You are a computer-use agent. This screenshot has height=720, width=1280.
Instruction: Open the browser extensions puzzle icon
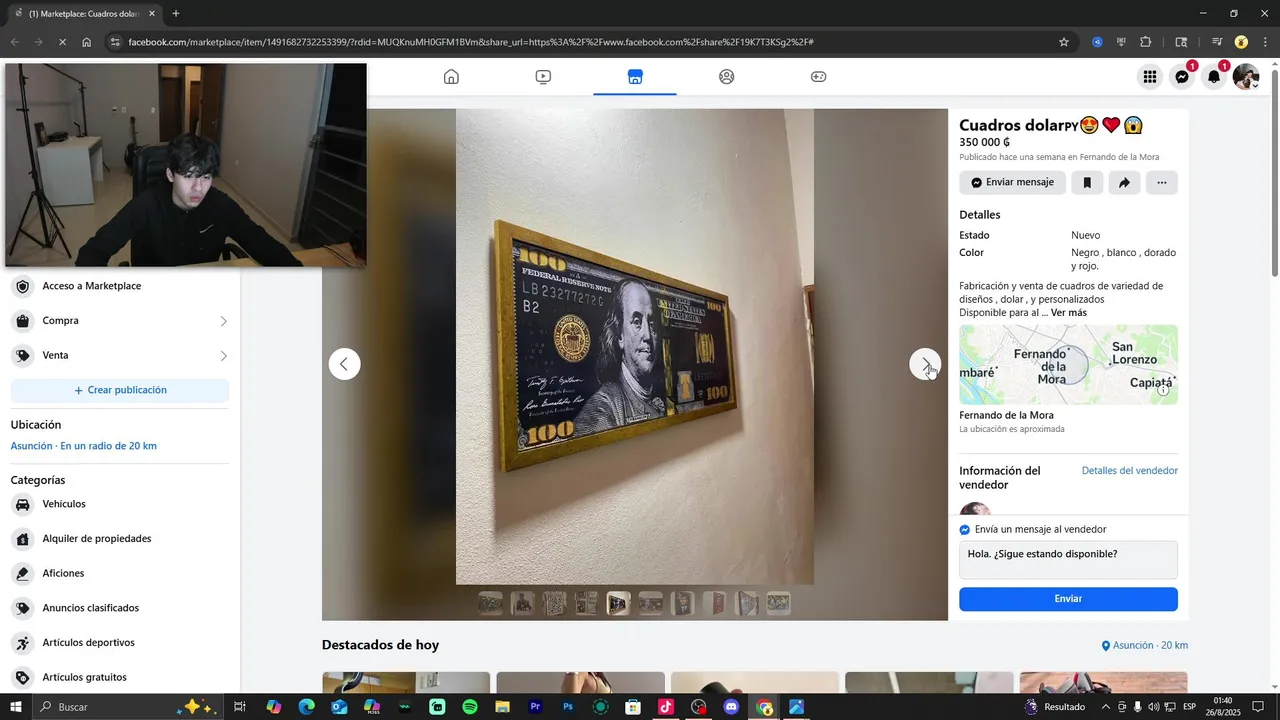[x=1146, y=42]
